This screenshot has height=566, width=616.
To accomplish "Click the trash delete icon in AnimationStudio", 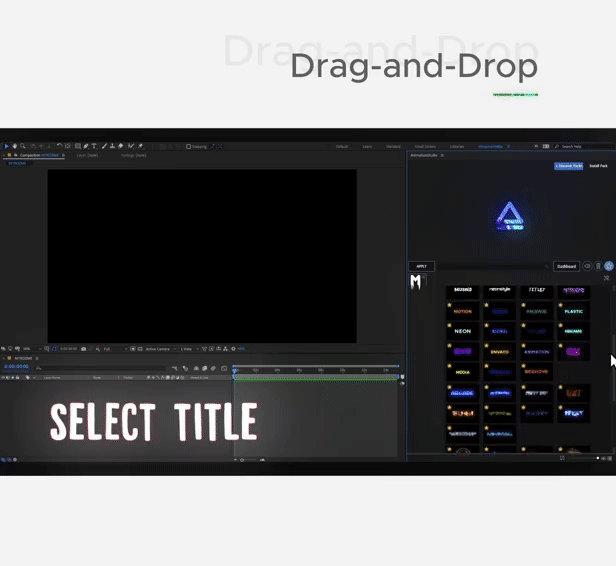I will 598,266.
